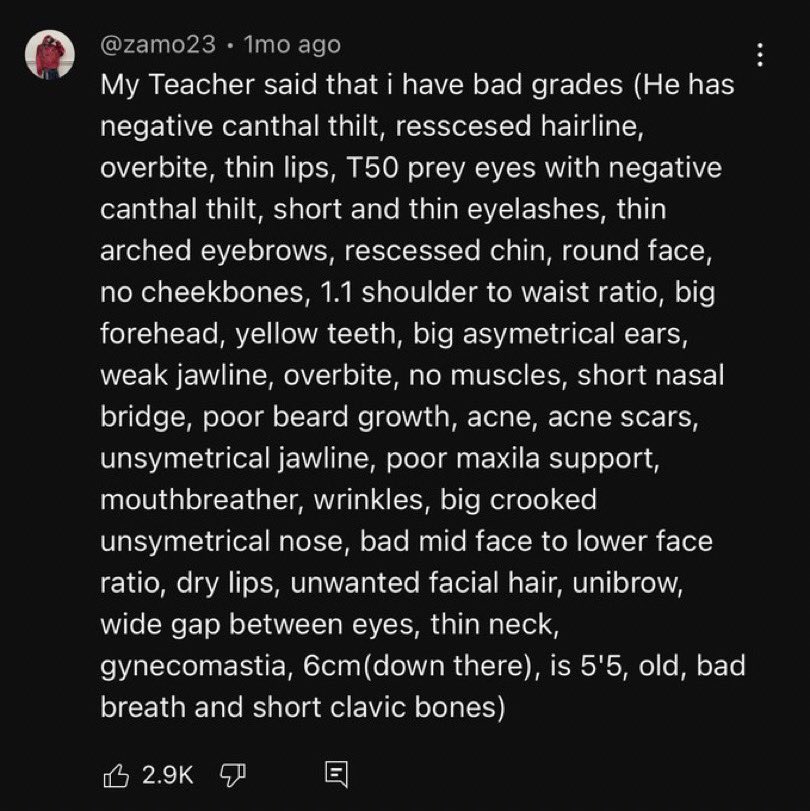810x811 pixels.
Task: Click 'poor beard growth' in the comment
Action: (x=330, y=417)
